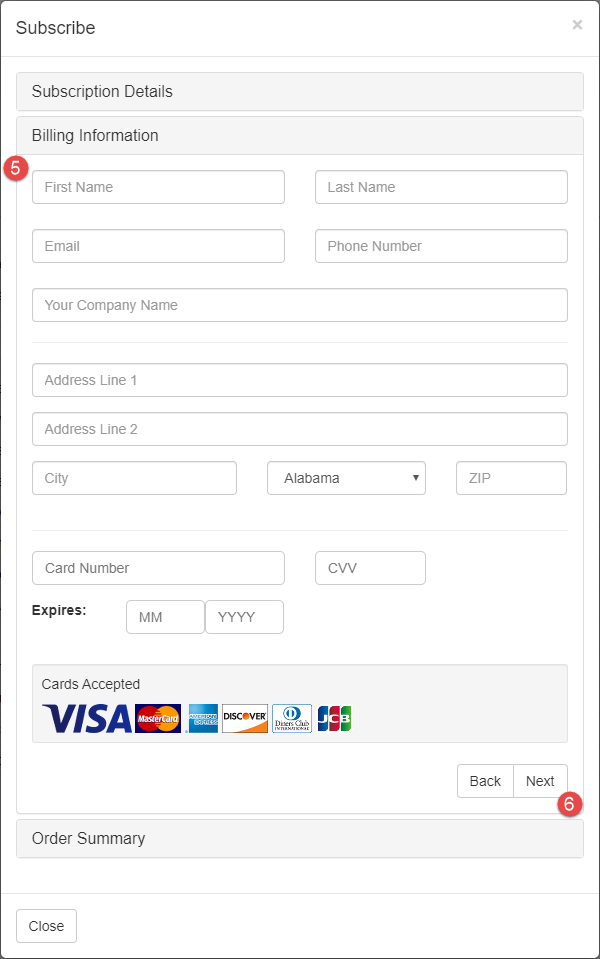Select the Card Number input
The width and height of the screenshot is (600, 959).
pos(158,568)
